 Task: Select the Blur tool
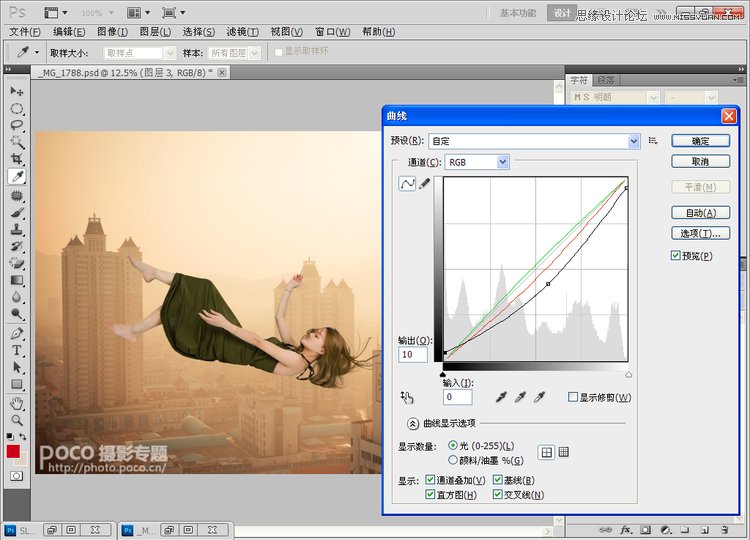tap(17, 297)
